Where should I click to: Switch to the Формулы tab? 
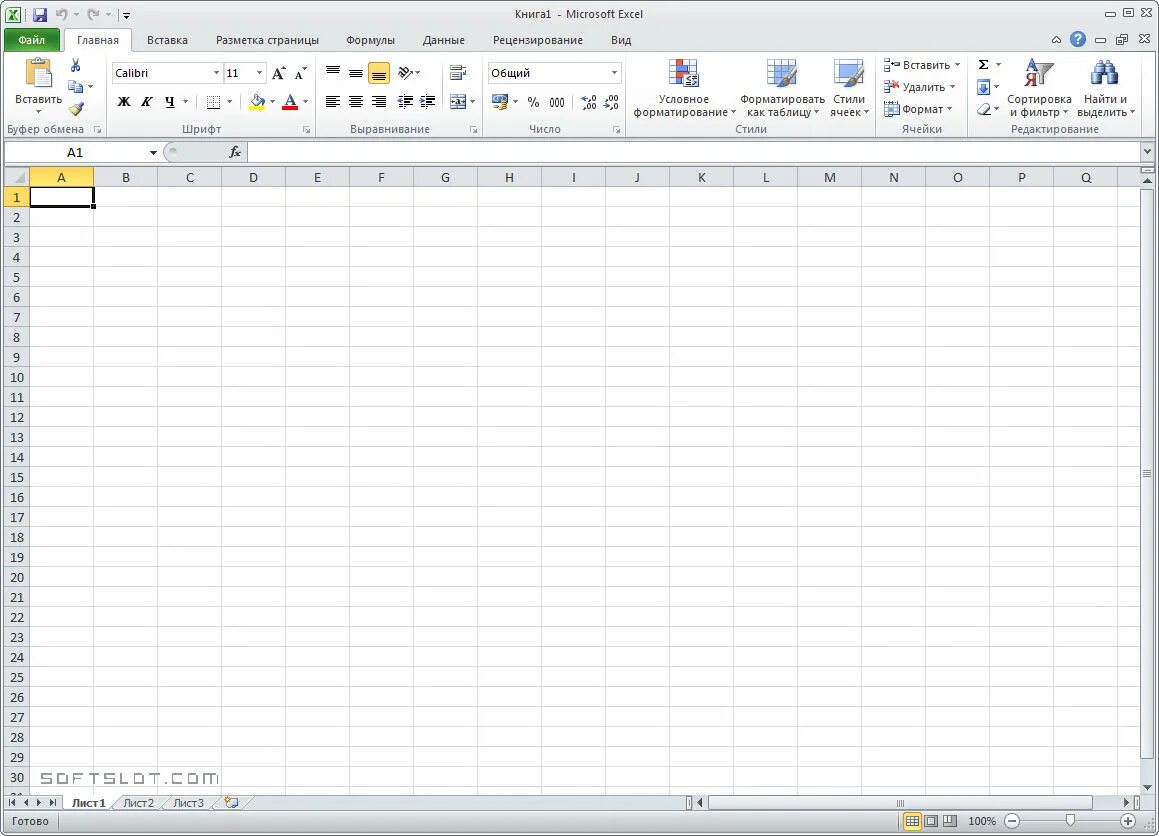coord(370,40)
